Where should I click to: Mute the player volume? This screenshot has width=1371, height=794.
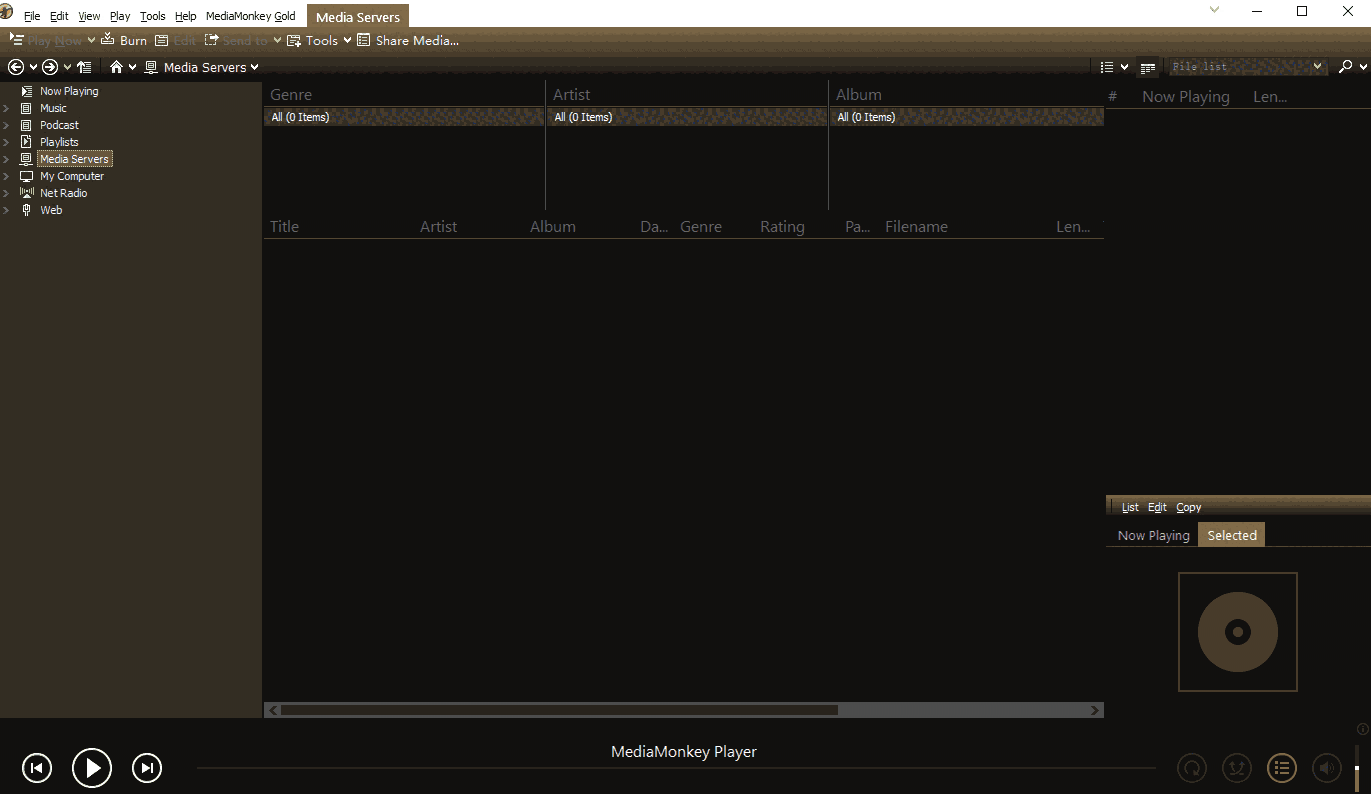click(x=1327, y=768)
